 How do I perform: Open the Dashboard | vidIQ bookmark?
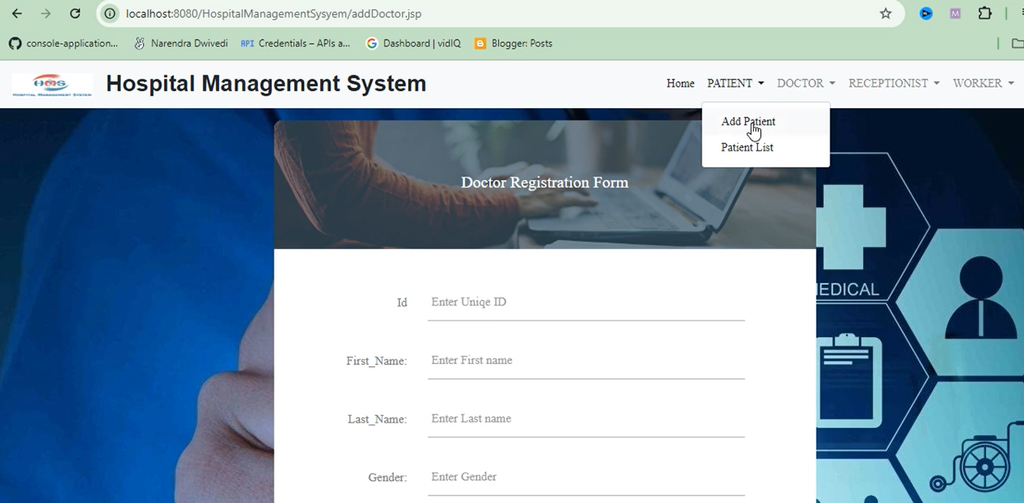click(413, 43)
